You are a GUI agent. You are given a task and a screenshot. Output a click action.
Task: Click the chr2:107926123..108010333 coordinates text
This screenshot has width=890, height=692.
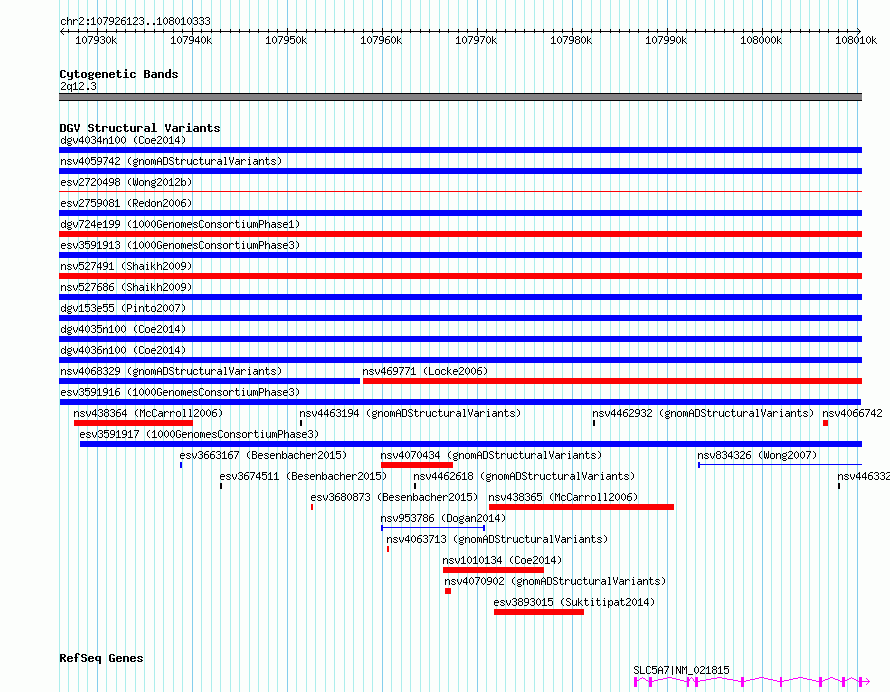pyautogui.click(x=135, y=21)
